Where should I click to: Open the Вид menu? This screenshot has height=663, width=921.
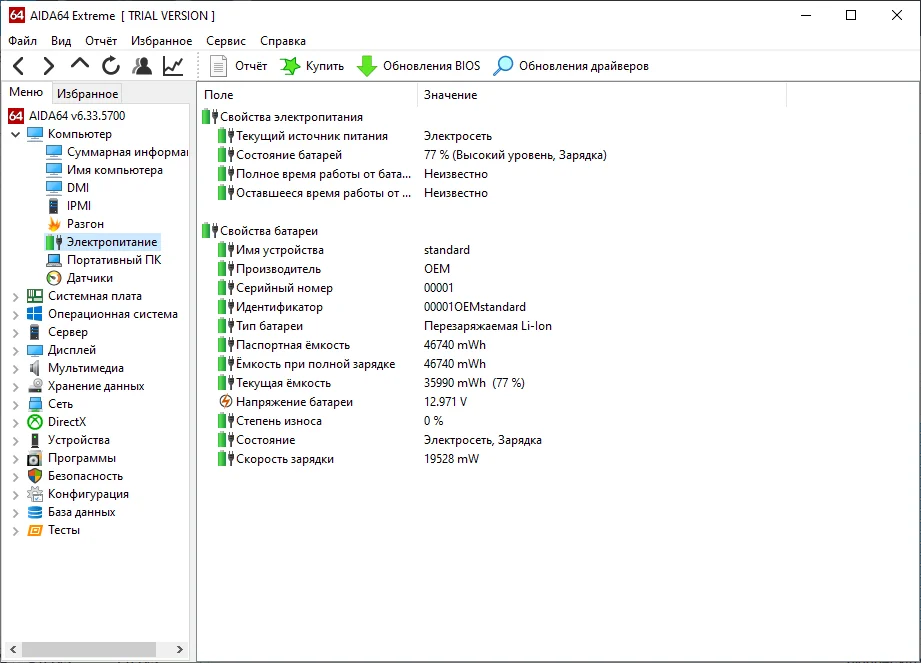[x=60, y=41]
